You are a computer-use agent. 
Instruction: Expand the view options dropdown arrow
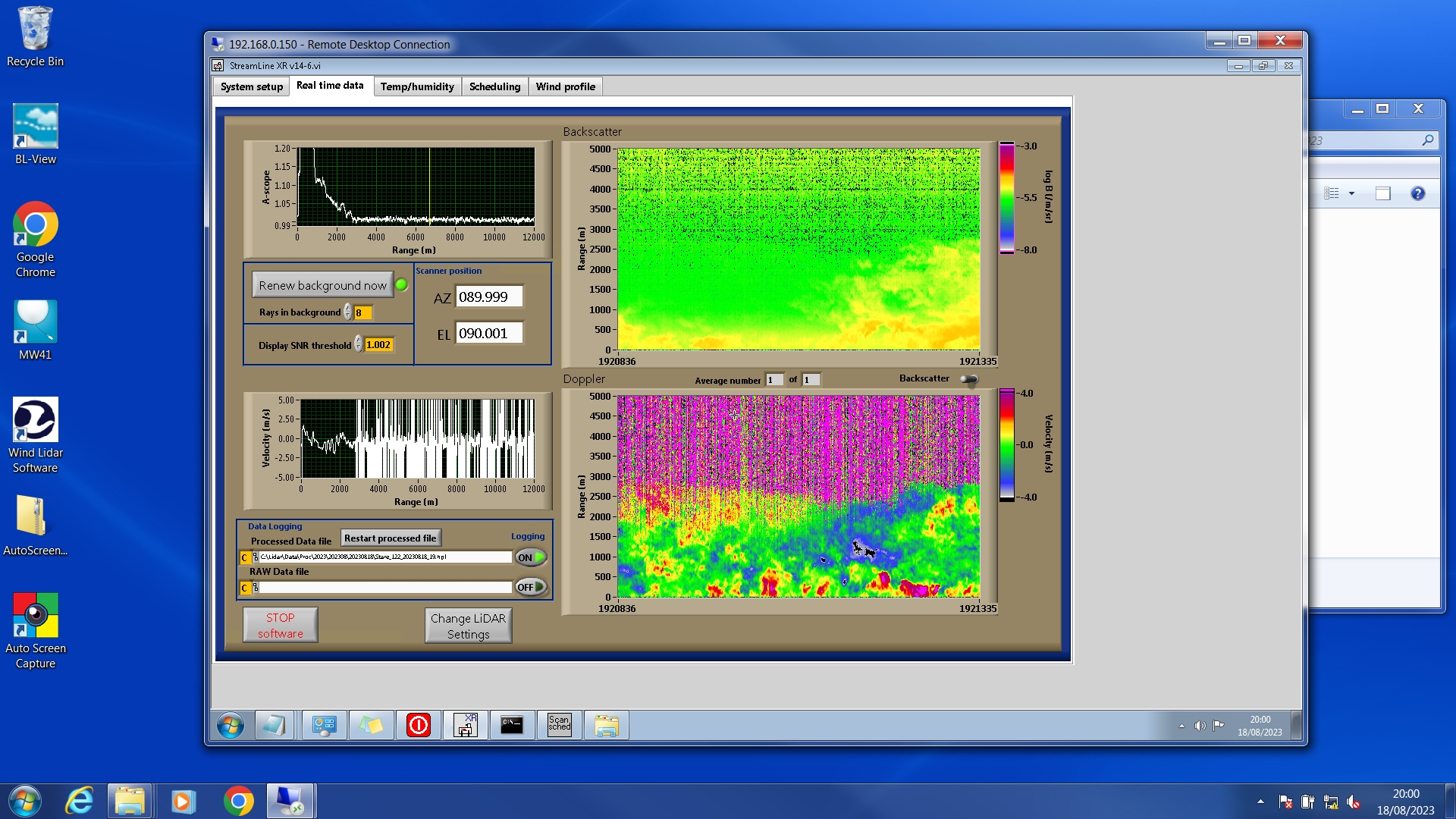click(x=1351, y=193)
